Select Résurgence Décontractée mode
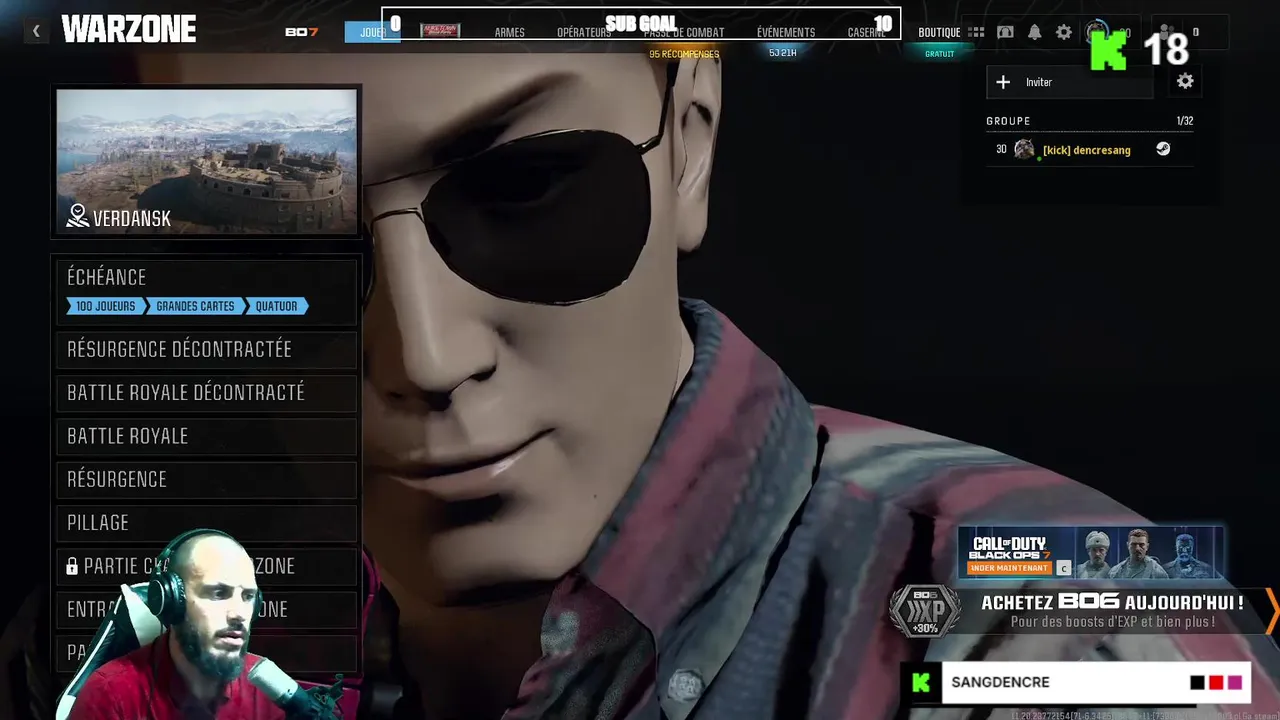This screenshot has height=720, width=1280. click(206, 349)
